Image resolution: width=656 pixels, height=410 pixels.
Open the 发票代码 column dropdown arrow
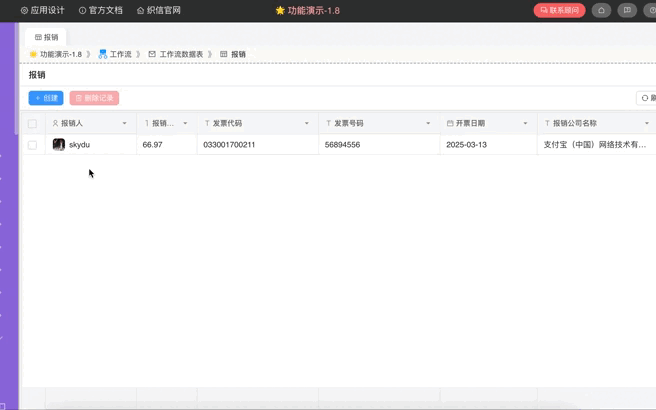pyautogui.click(x=307, y=123)
